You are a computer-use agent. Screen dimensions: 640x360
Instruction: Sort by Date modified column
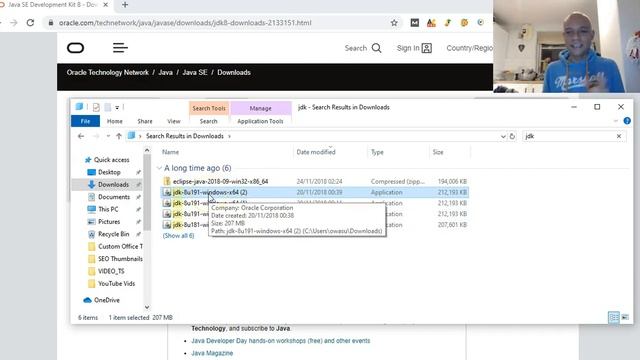point(316,152)
